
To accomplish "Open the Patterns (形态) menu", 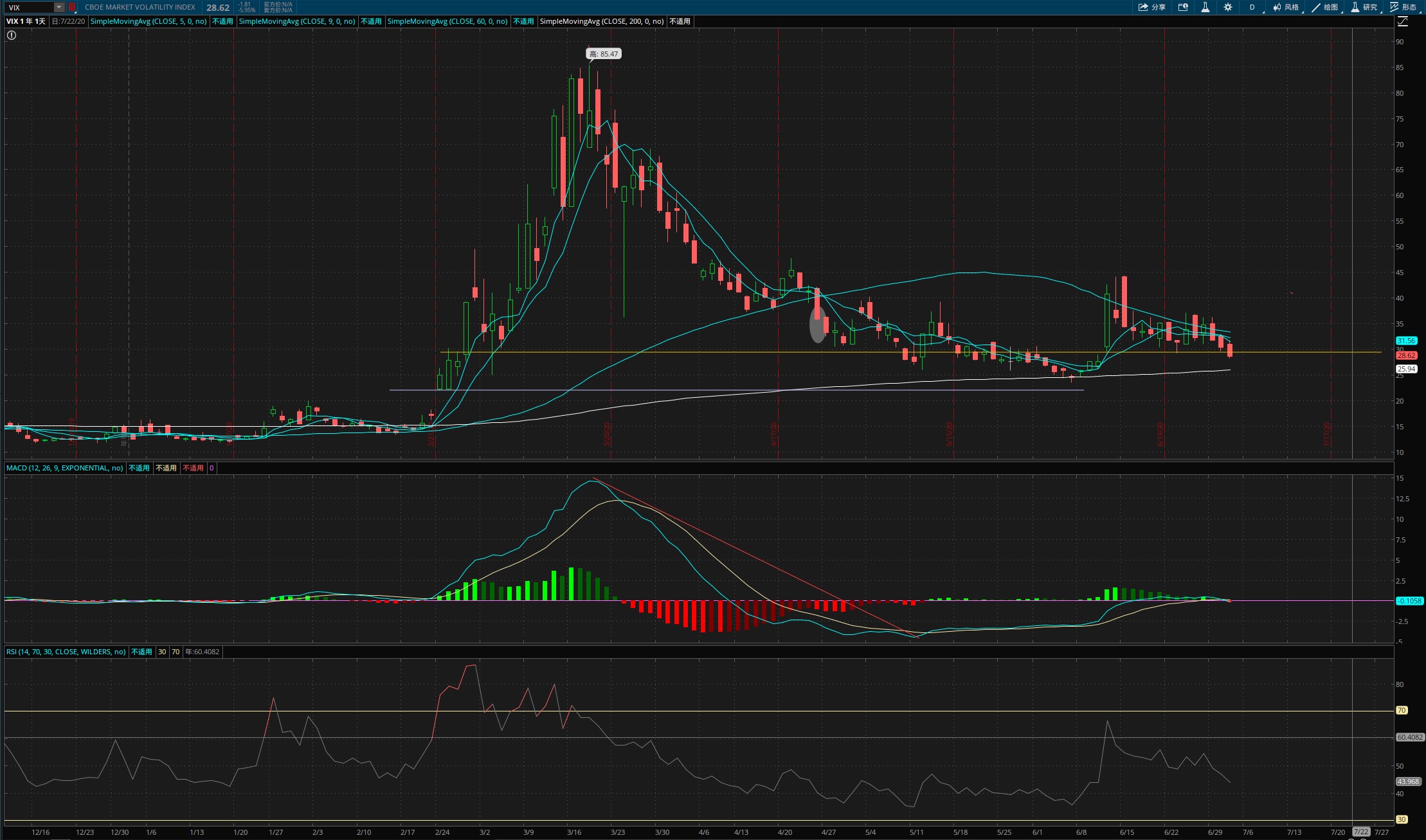I will tap(1404, 7).
